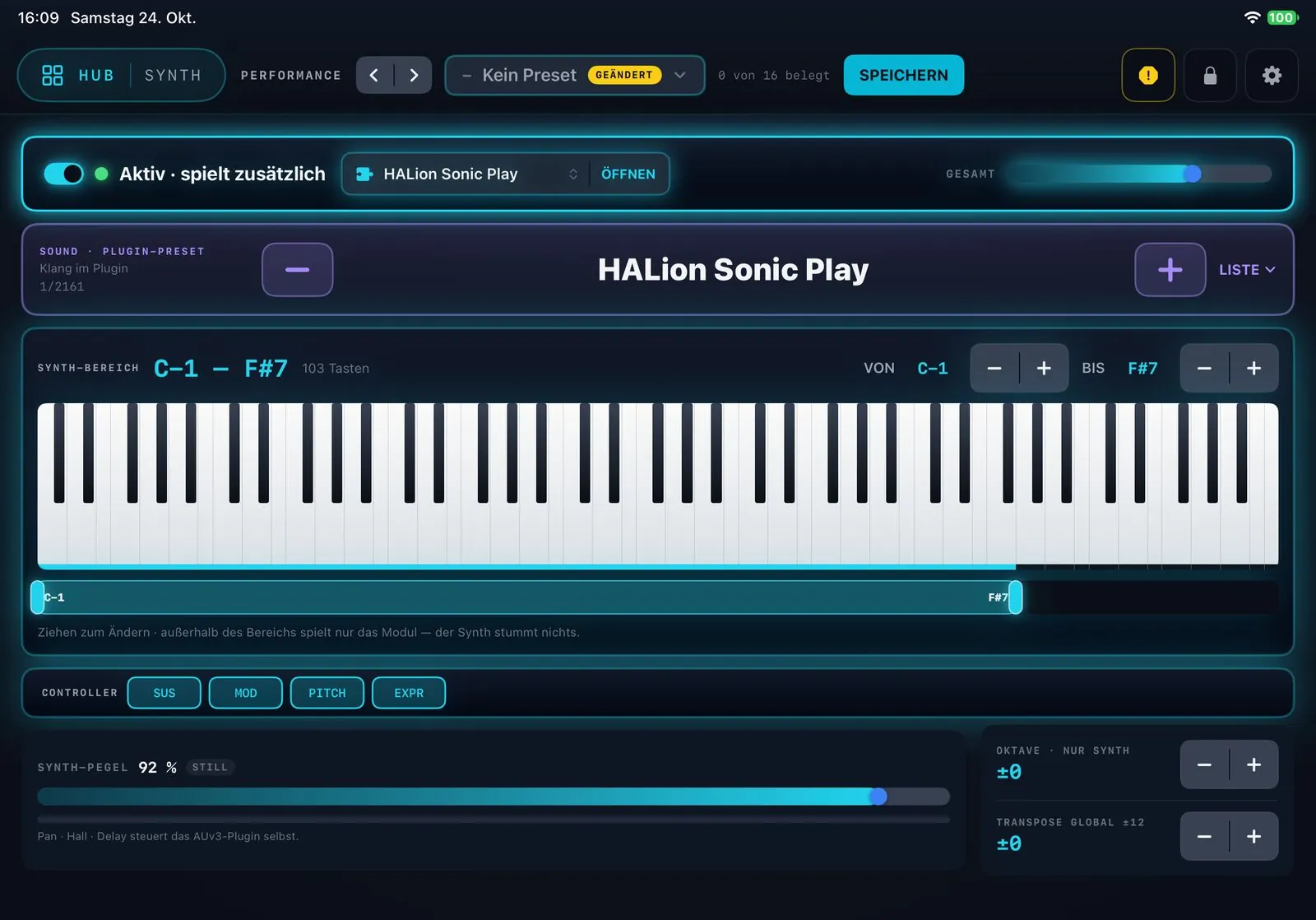The image size is (1316, 920).
Task: Click the C-1 left range handle
Action: coord(37,597)
